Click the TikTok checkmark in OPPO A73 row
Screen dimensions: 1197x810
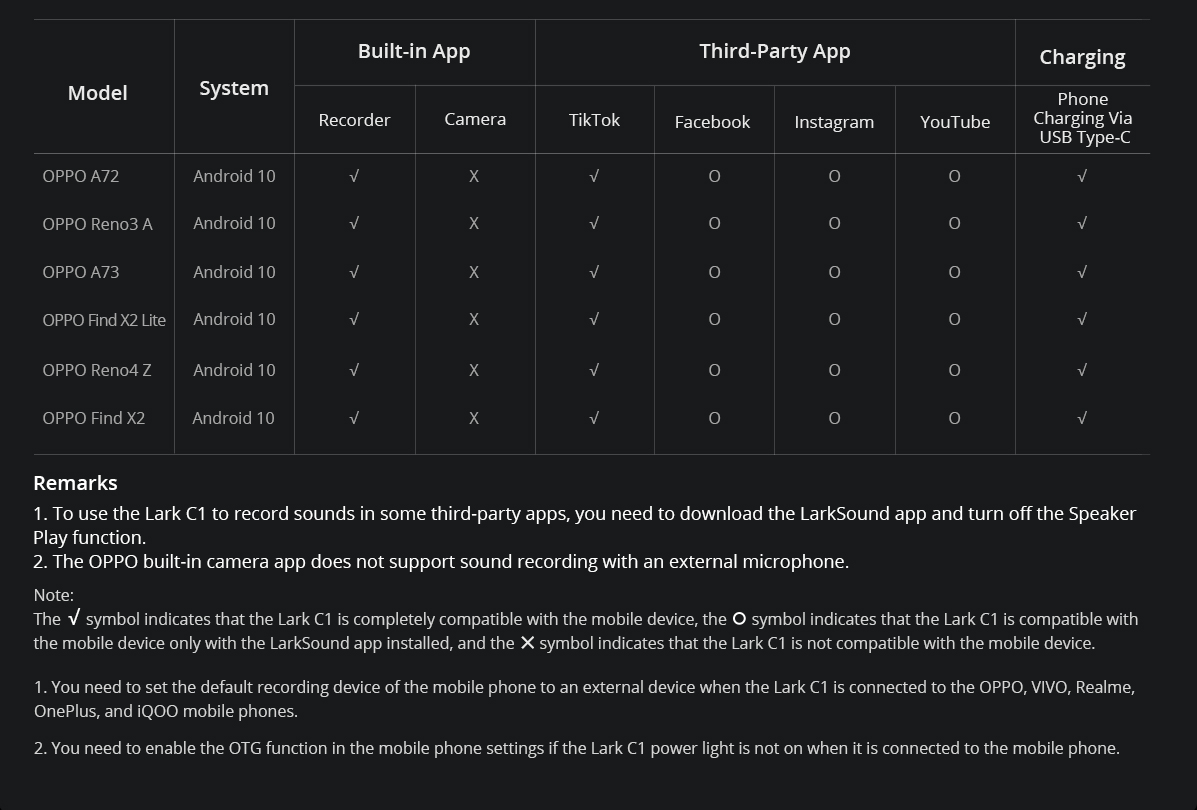point(594,272)
